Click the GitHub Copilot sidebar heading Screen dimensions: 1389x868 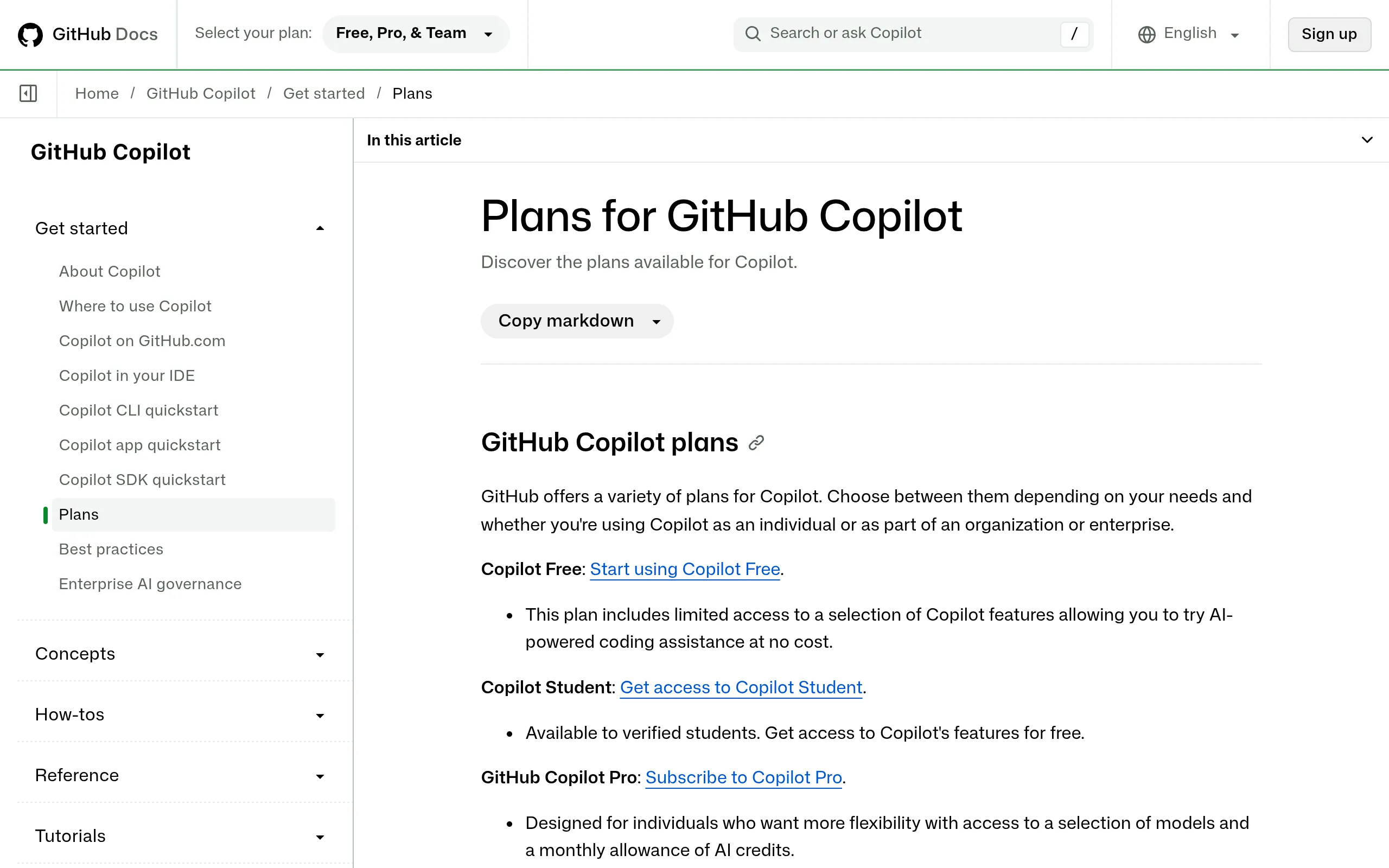(x=110, y=152)
